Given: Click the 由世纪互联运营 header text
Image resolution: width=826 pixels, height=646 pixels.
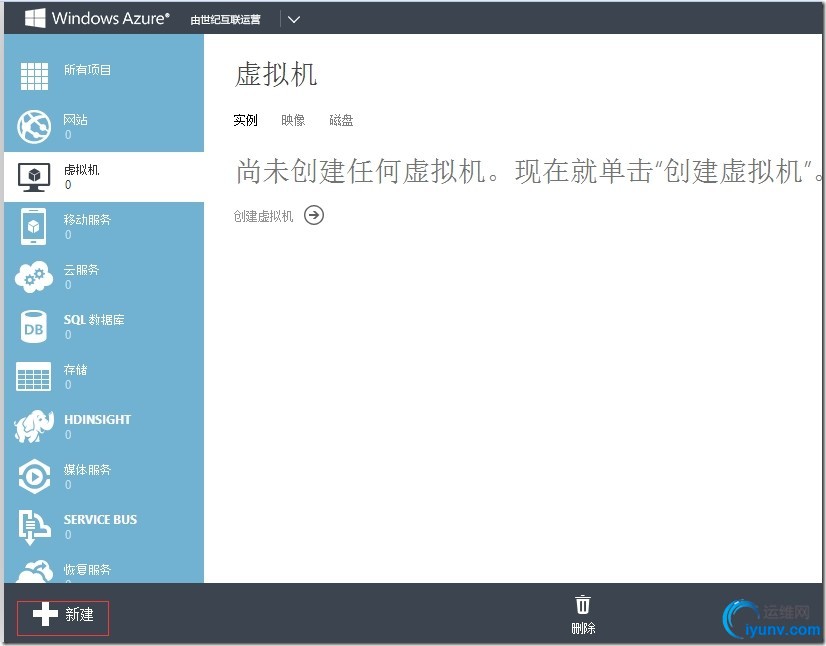Looking at the screenshot, I should [225, 19].
